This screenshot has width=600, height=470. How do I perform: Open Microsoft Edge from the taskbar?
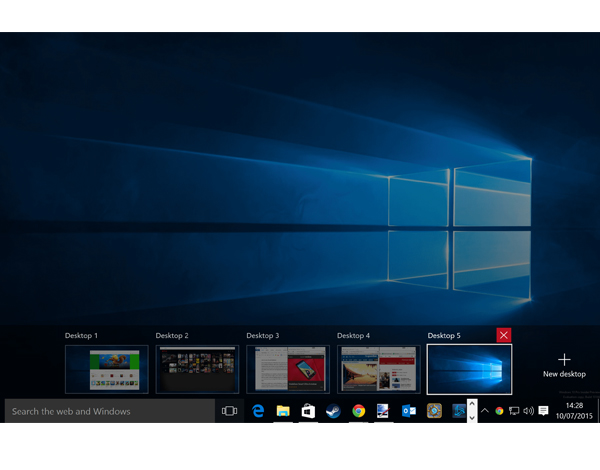[258, 411]
